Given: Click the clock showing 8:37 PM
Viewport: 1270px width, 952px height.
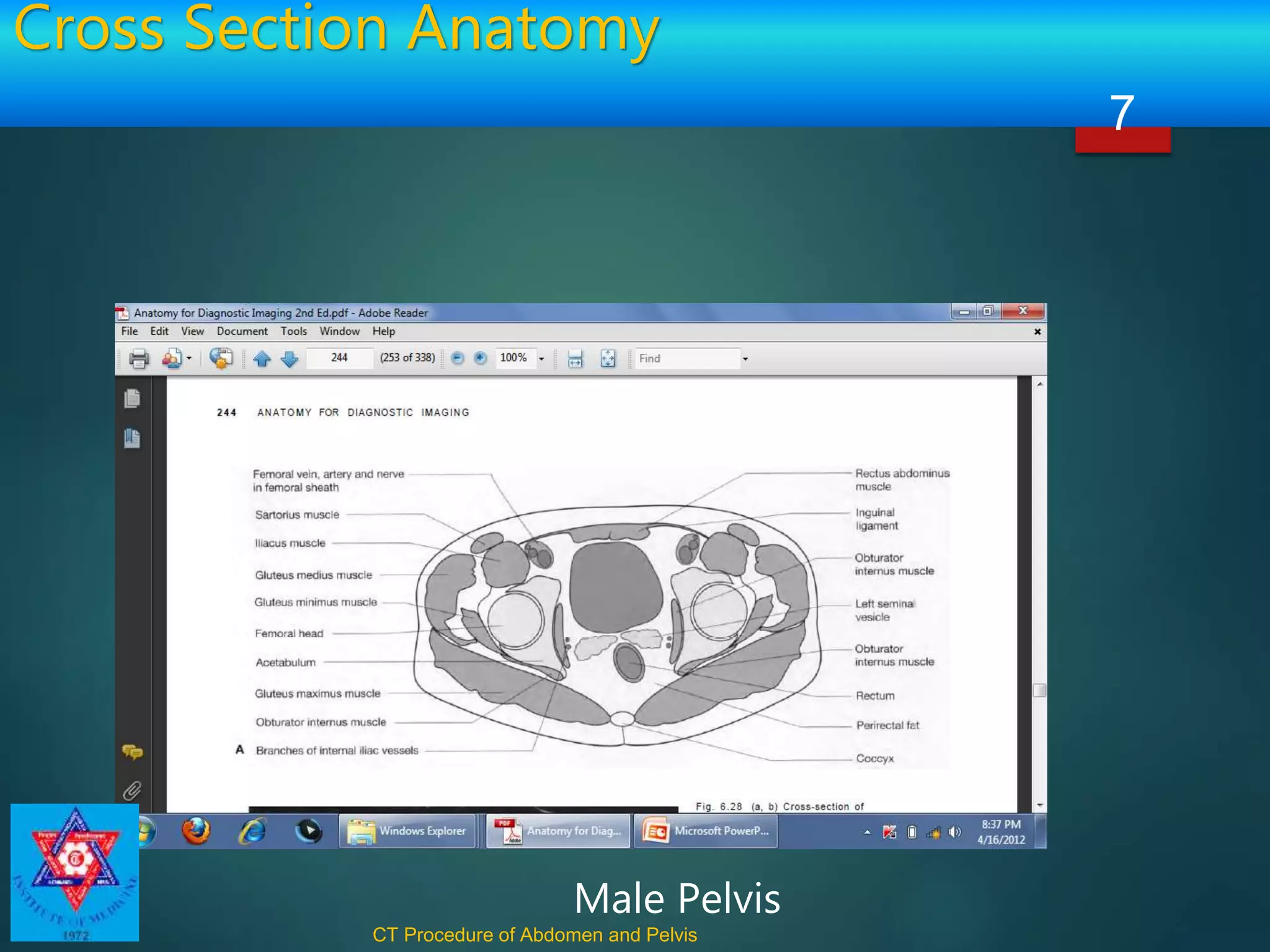Looking at the screenshot, I should 1001,832.
